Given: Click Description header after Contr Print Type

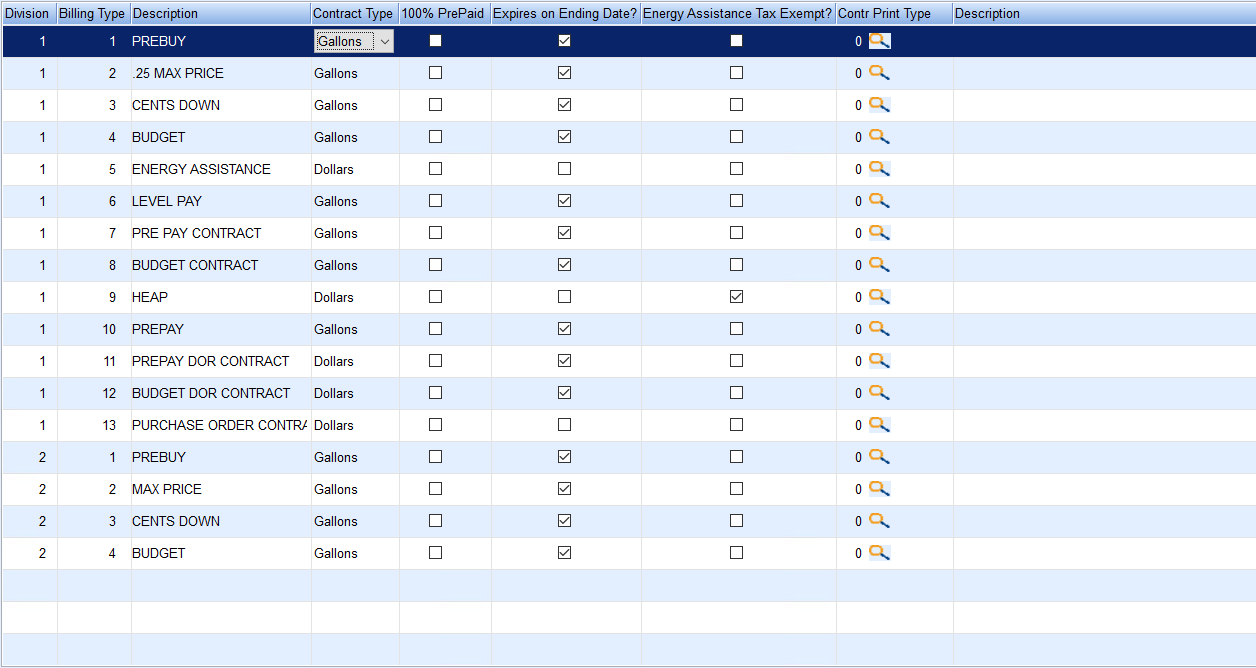Looking at the screenshot, I should [x=1104, y=13].
